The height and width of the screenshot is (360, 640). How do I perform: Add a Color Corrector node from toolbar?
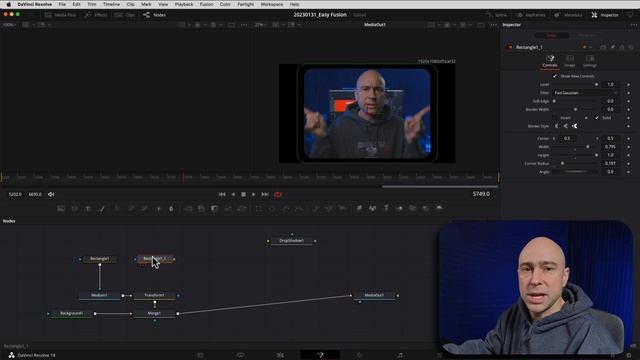click(117, 209)
